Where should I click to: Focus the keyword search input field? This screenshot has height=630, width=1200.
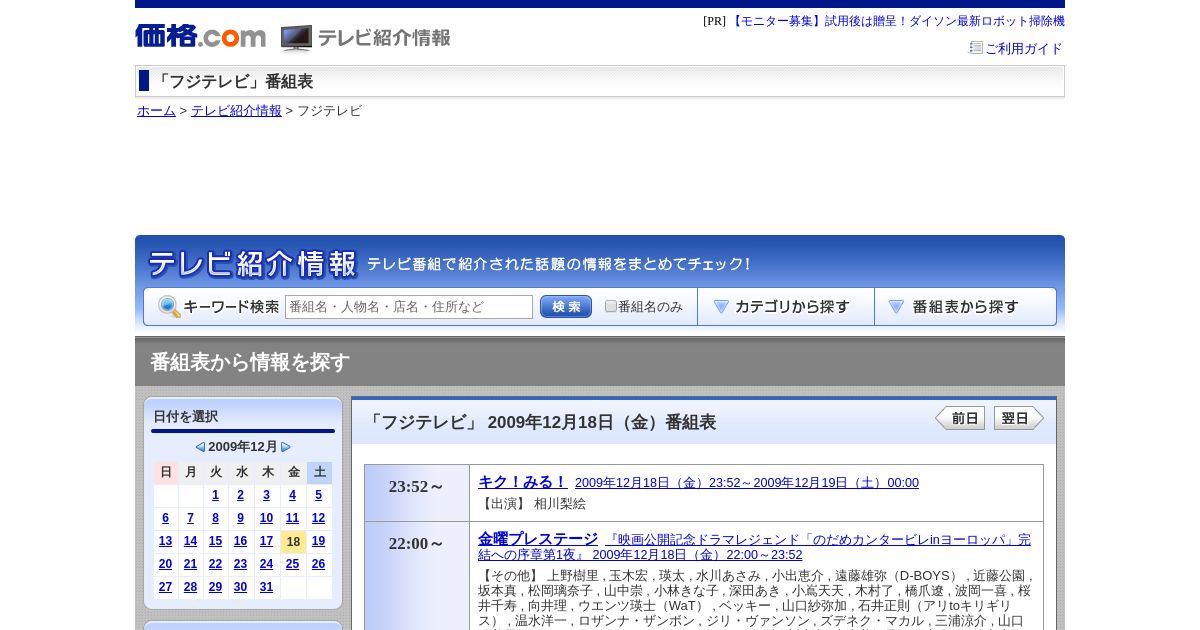pos(409,307)
